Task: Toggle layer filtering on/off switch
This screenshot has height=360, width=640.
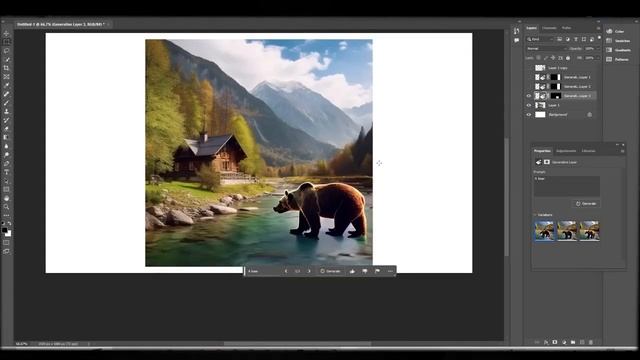Action: point(599,38)
